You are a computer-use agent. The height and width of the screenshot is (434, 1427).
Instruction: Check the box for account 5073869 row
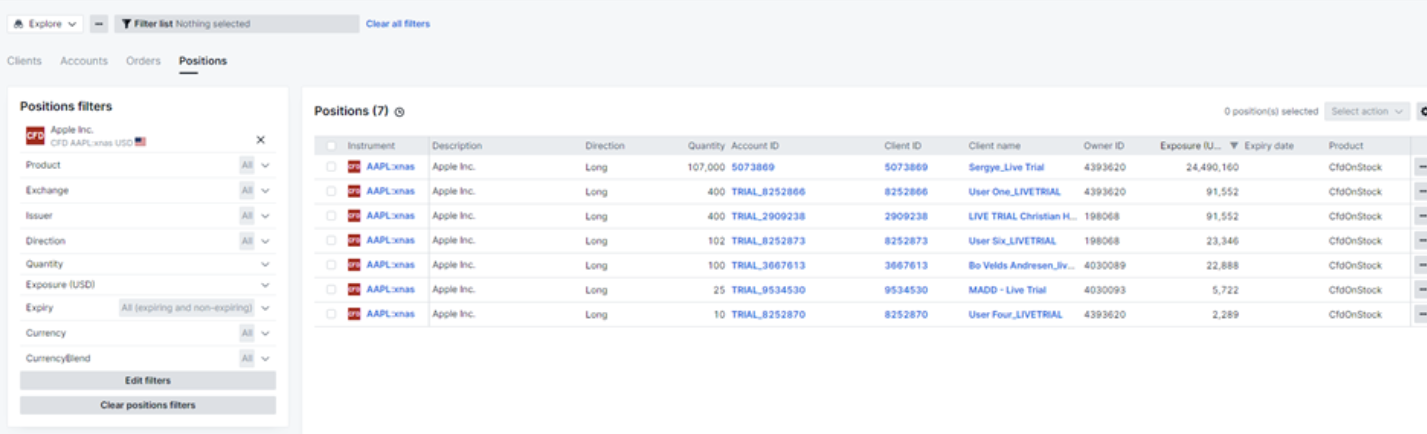[x=331, y=167]
